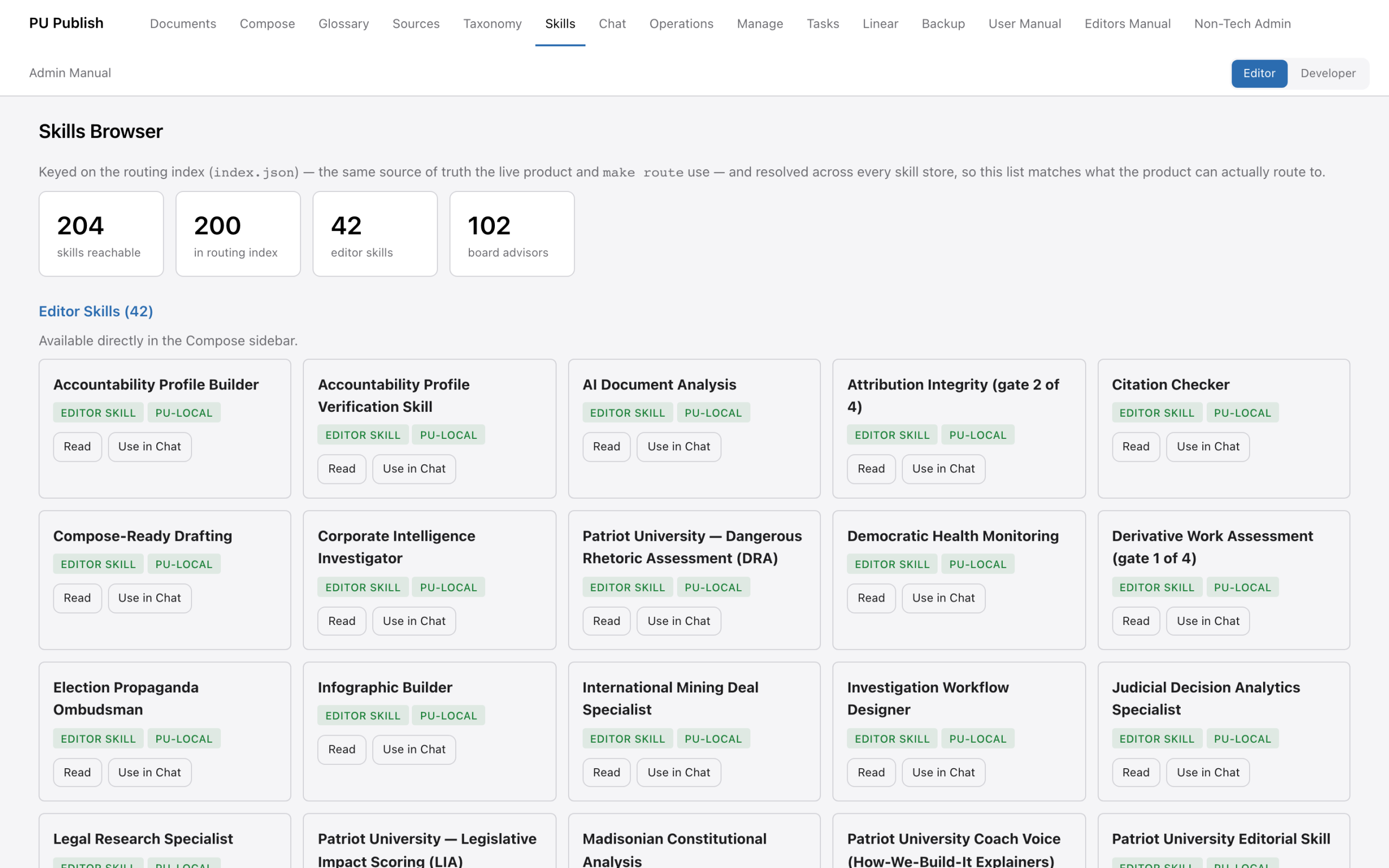The width and height of the screenshot is (1389, 868).
Task: Open the Backup tab
Action: (943, 23)
